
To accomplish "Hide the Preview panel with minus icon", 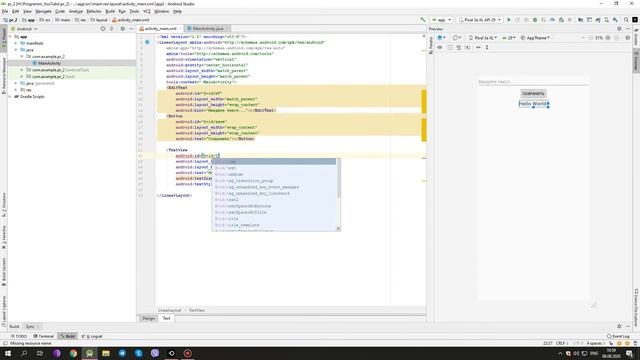I will pos(628,29).
